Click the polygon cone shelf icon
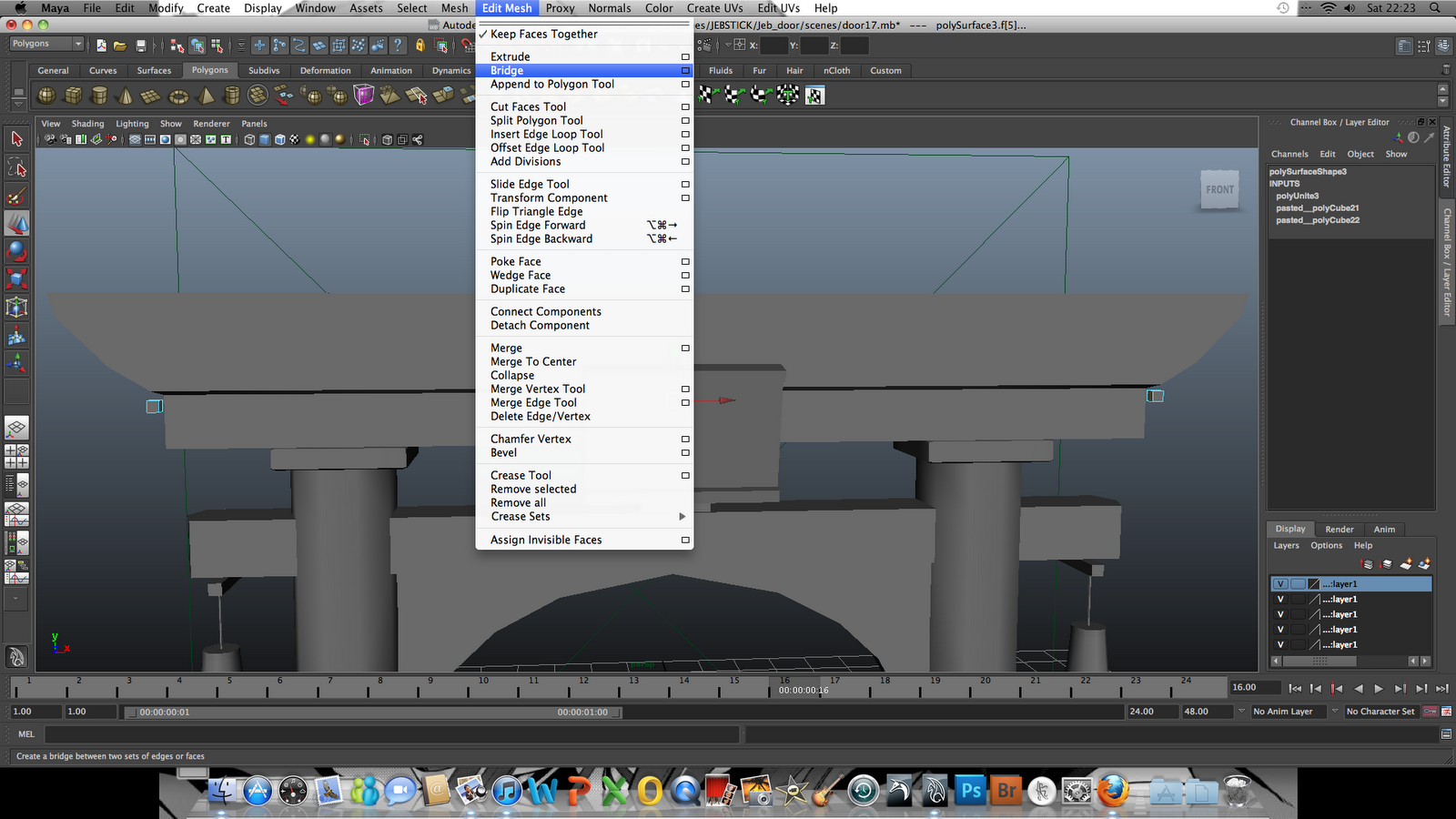 126,96
